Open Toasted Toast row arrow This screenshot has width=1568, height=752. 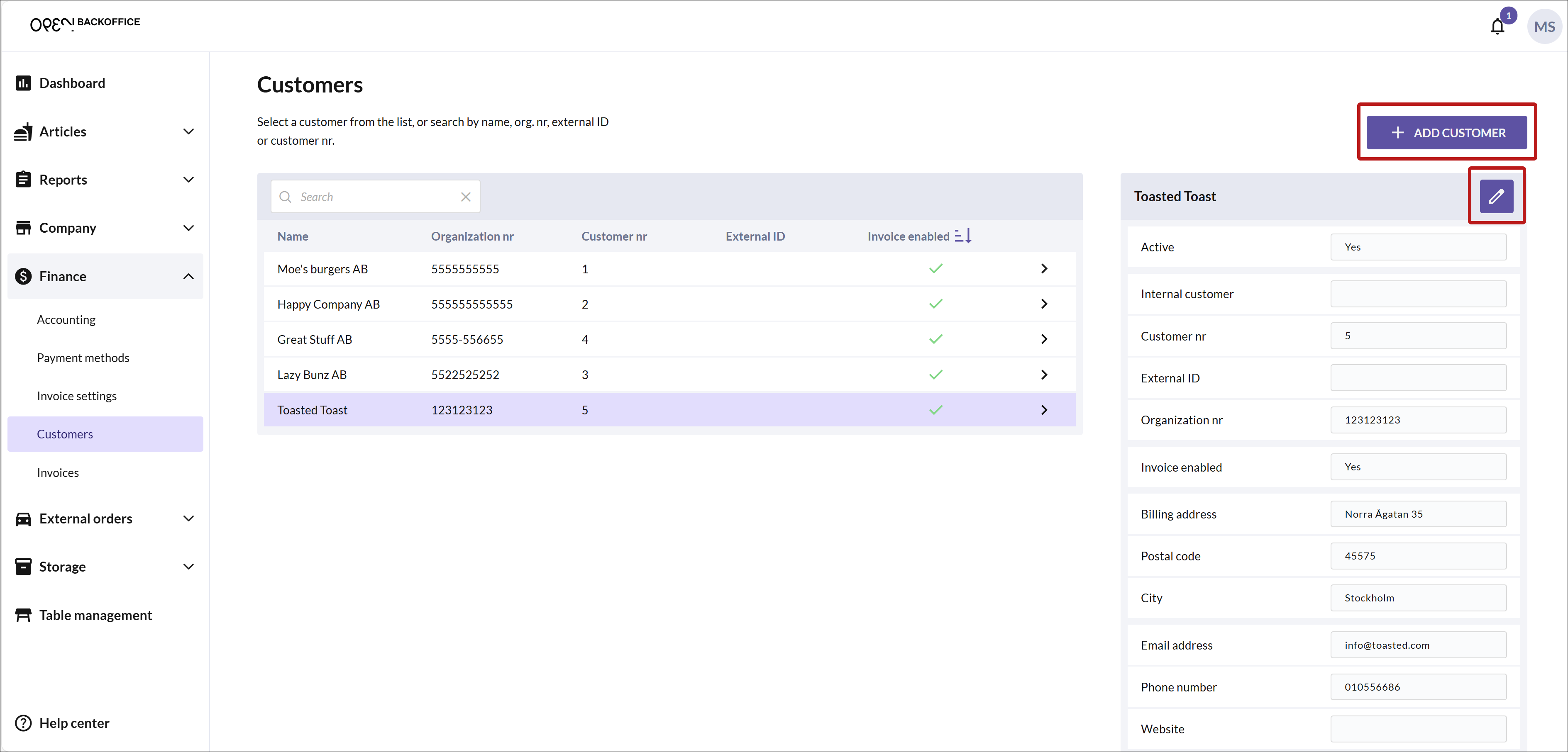tap(1044, 409)
